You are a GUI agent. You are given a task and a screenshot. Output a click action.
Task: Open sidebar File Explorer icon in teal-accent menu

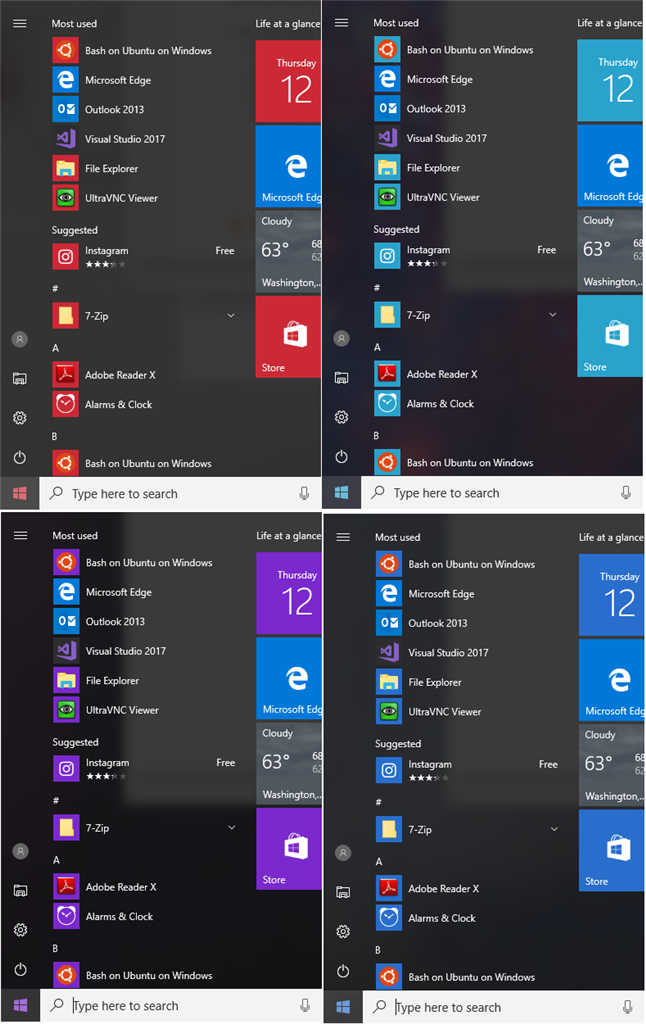342,378
